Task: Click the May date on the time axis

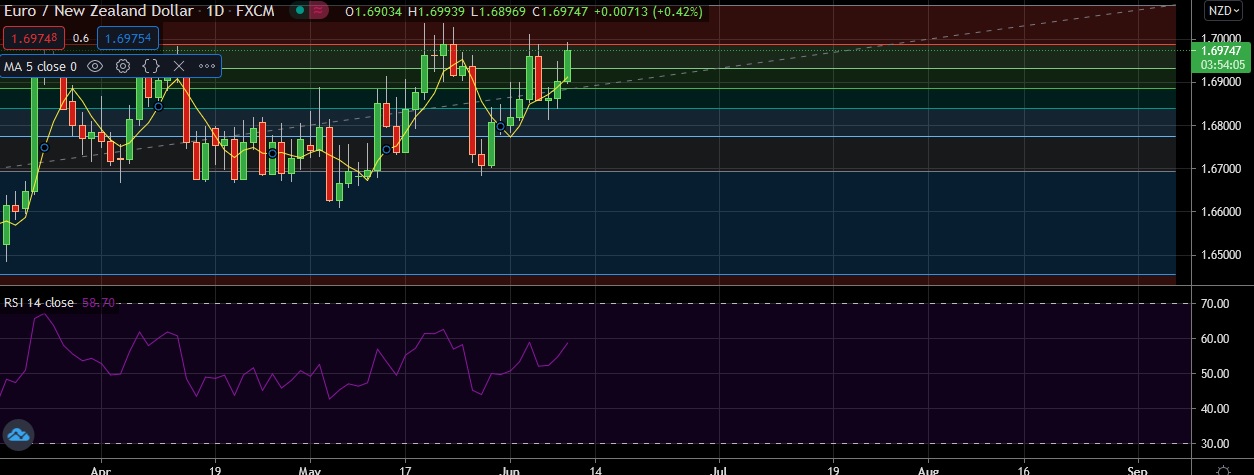Action: pyautogui.click(x=311, y=468)
